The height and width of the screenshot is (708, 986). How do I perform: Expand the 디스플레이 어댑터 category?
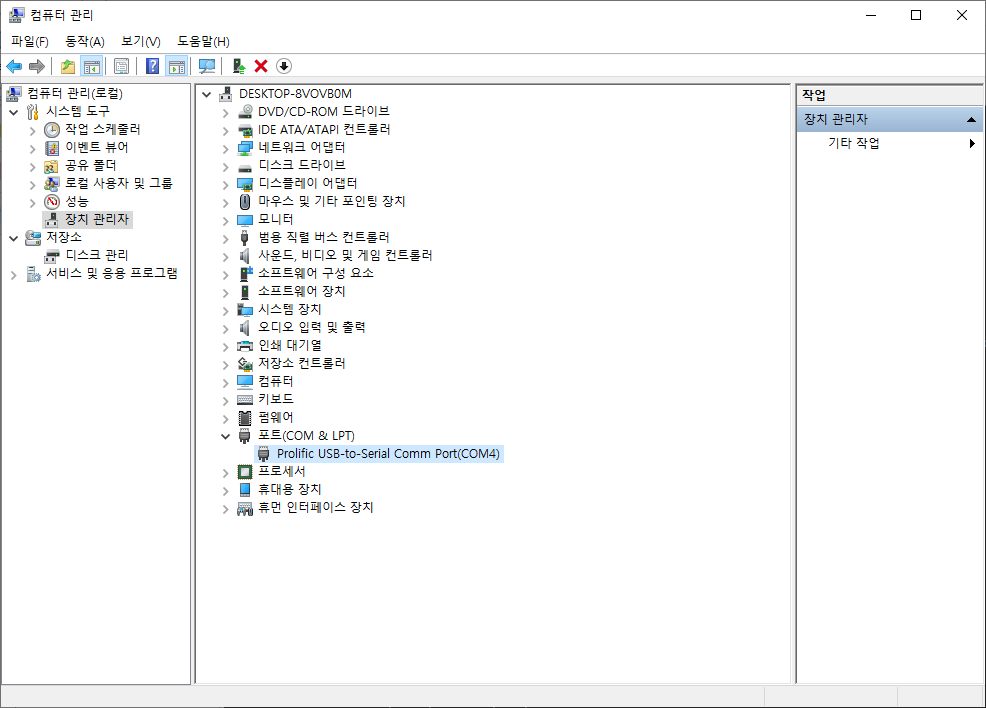[x=226, y=184]
